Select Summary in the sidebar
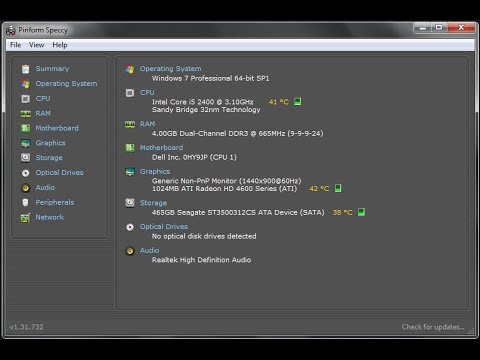Screen dimensions: 480x360 click(52, 69)
